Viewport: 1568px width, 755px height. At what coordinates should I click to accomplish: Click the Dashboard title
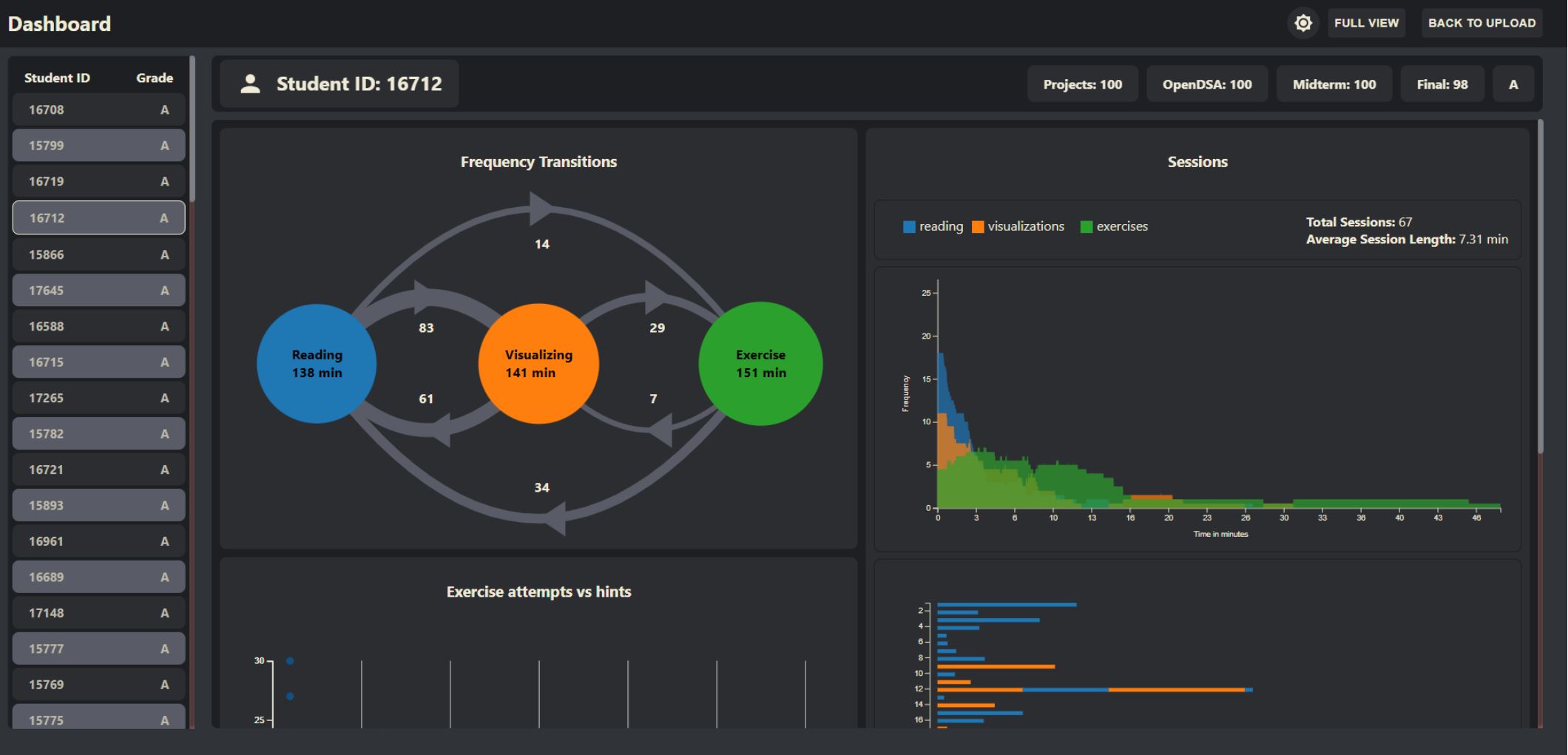coord(59,24)
